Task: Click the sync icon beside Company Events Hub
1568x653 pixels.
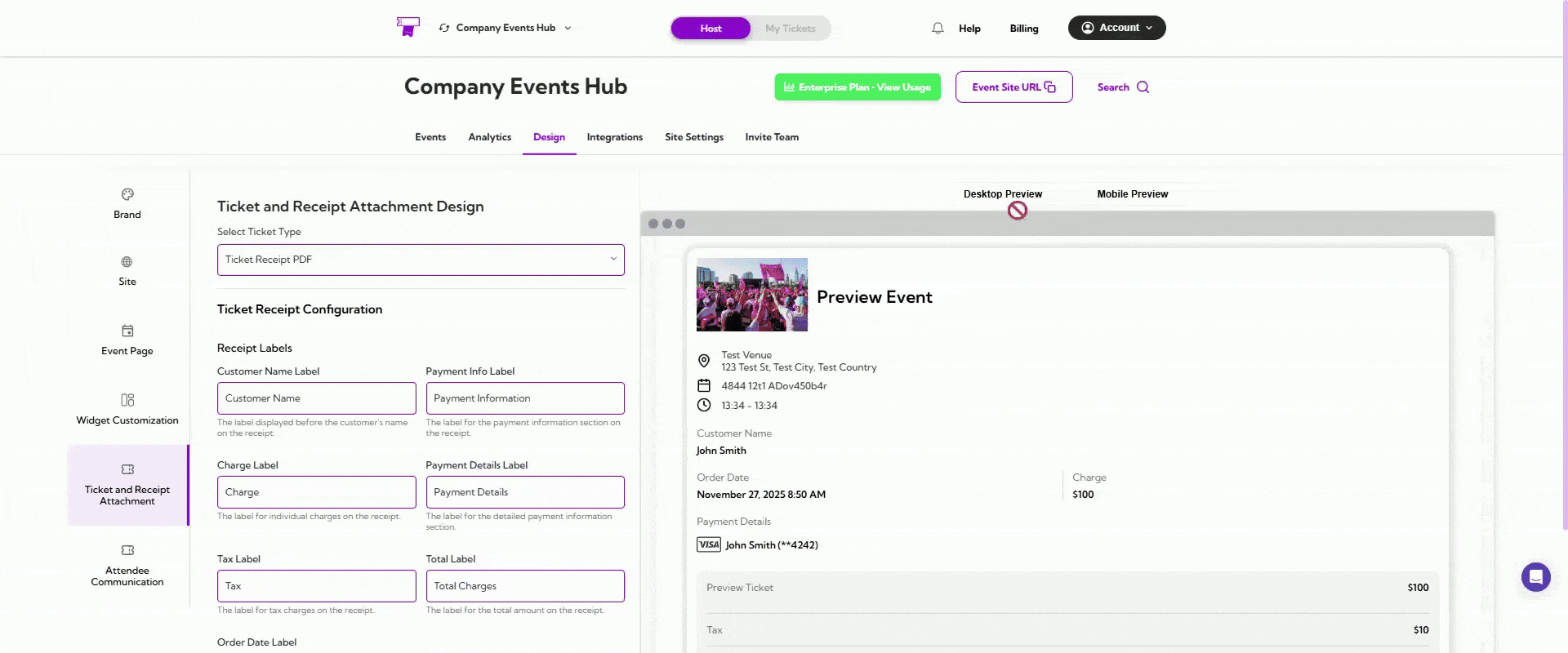Action: point(444,28)
